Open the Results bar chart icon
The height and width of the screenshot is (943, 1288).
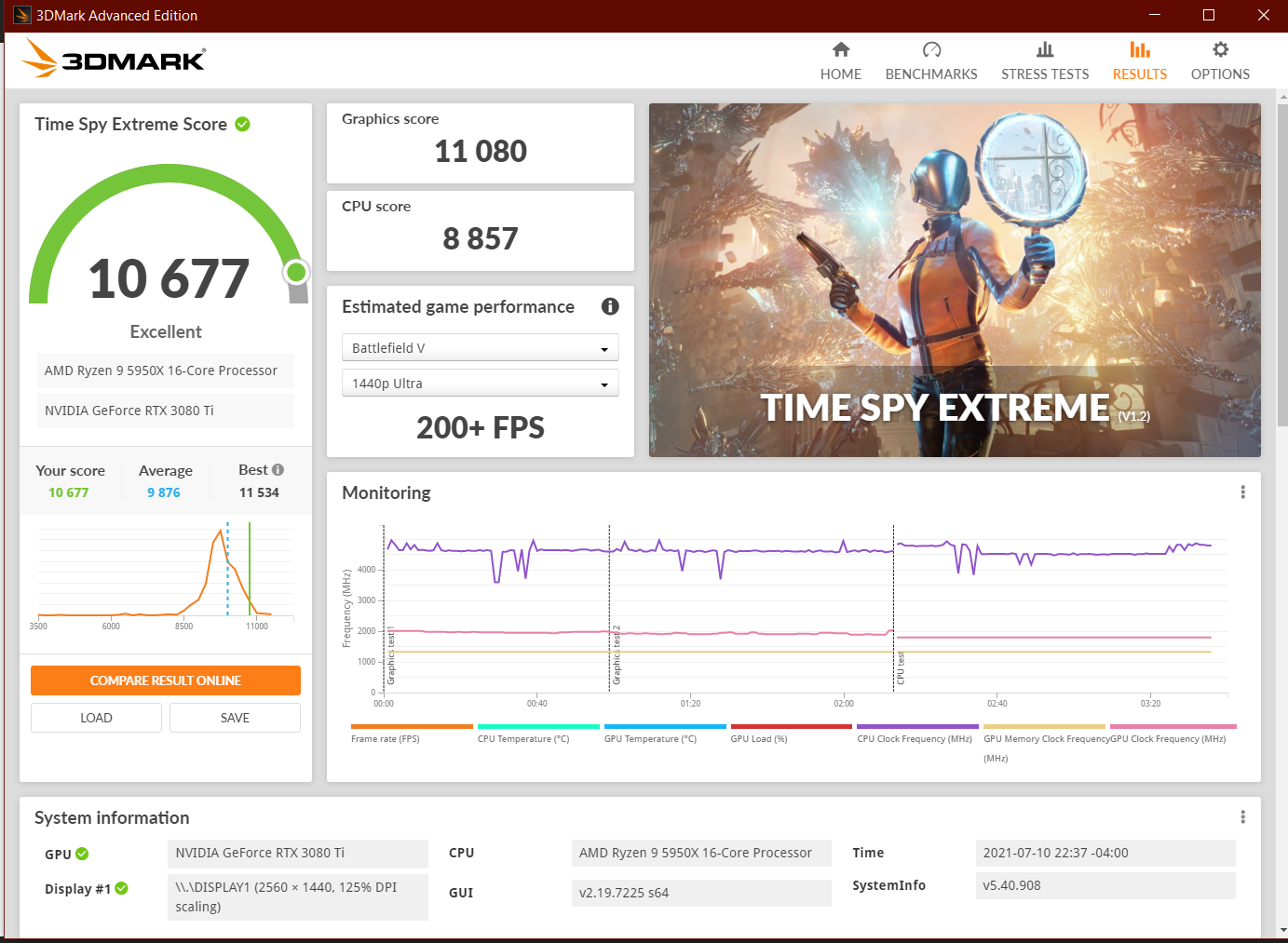tap(1140, 49)
